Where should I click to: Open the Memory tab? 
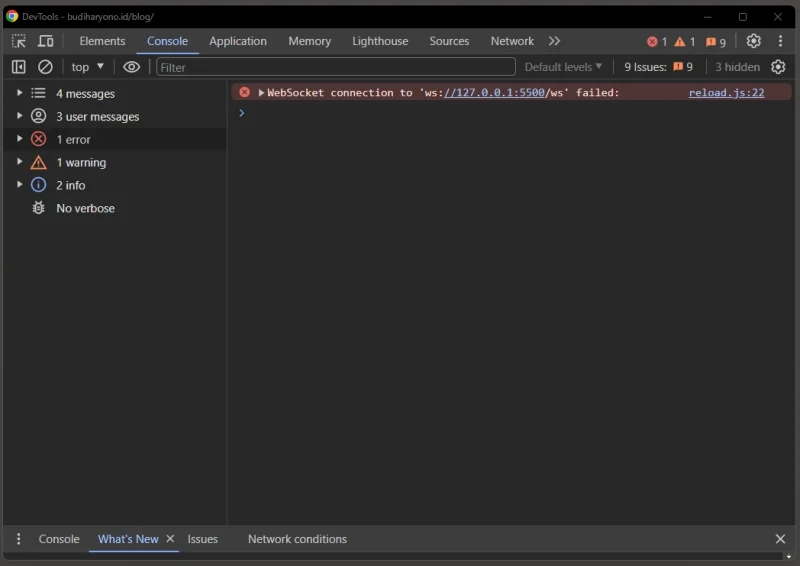(x=310, y=41)
